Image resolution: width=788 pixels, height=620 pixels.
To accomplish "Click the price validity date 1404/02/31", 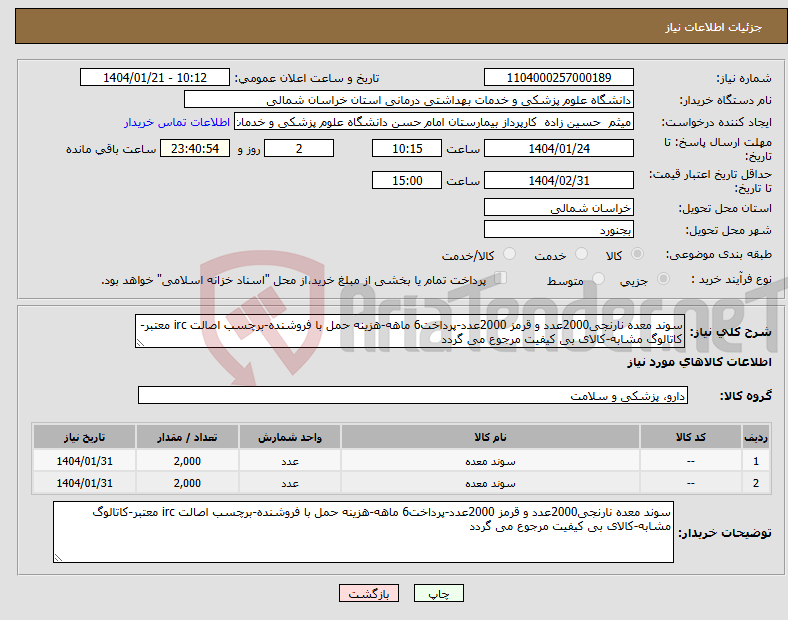I will coord(559,180).
